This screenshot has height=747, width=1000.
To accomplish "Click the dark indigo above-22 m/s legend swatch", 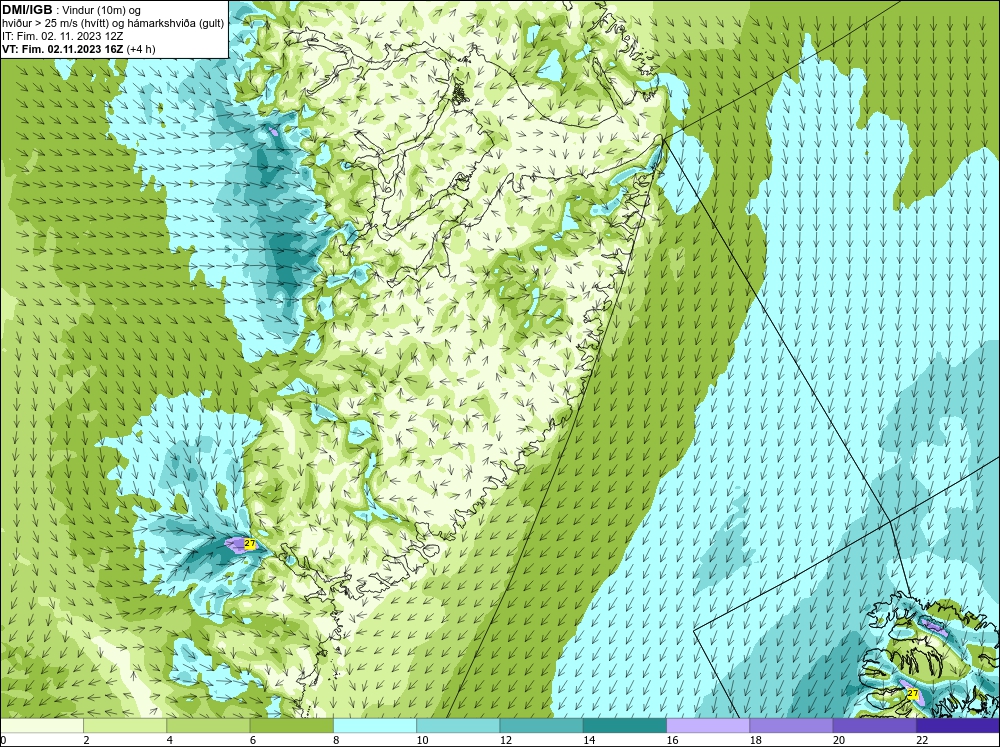I will click(958, 725).
